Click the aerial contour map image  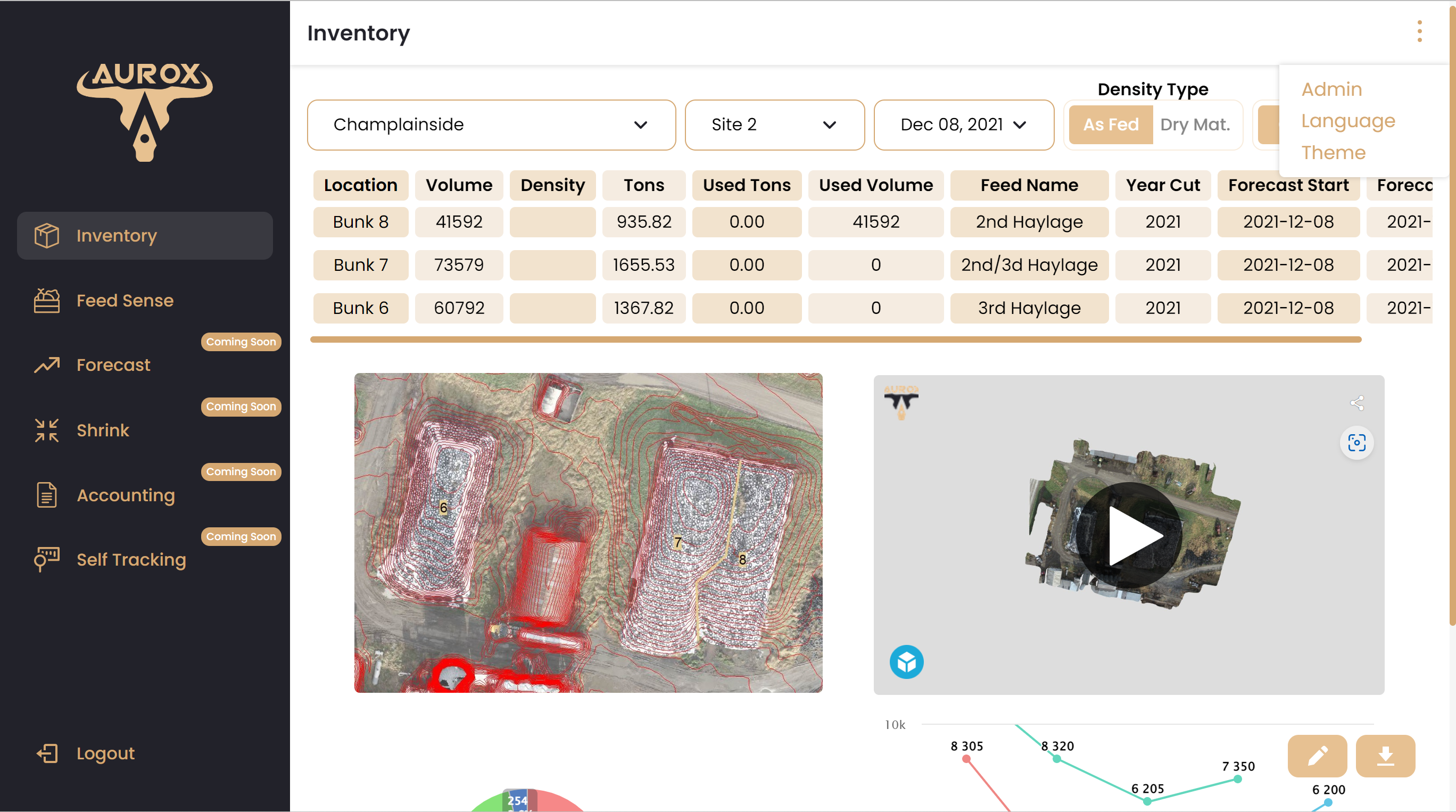pos(589,533)
